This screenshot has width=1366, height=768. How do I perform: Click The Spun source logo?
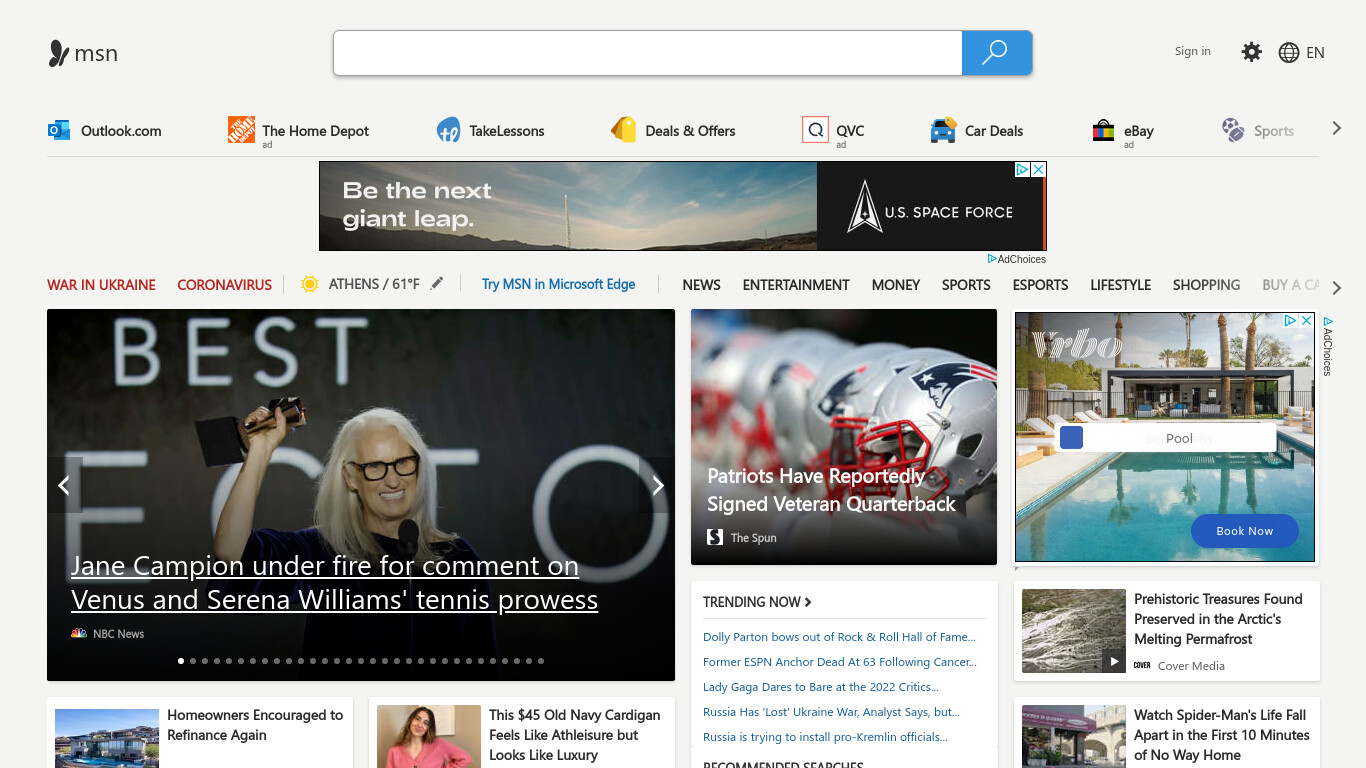tap(715, 538)
